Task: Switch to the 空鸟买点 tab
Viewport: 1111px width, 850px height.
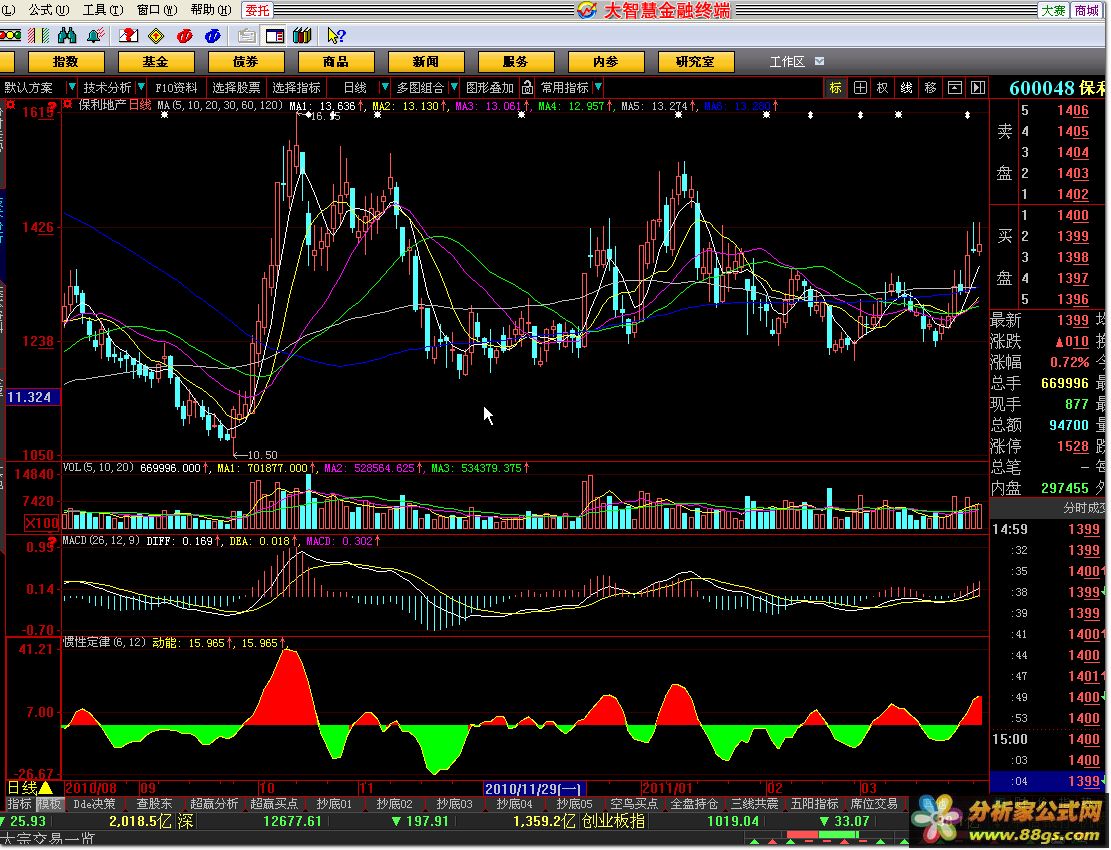Action: pyautogui.click(x=634, y=804)
